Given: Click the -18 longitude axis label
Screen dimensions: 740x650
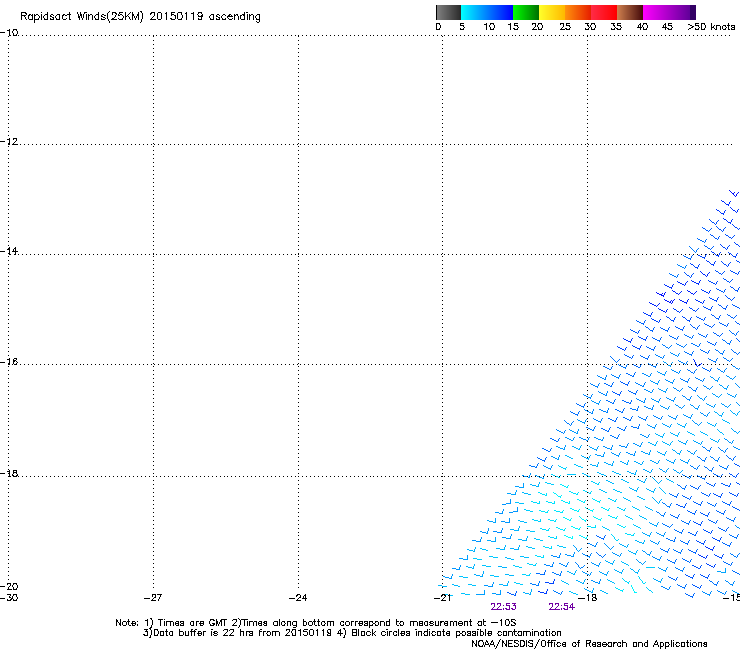Looking at the screenshot, I should pos(588,598).
